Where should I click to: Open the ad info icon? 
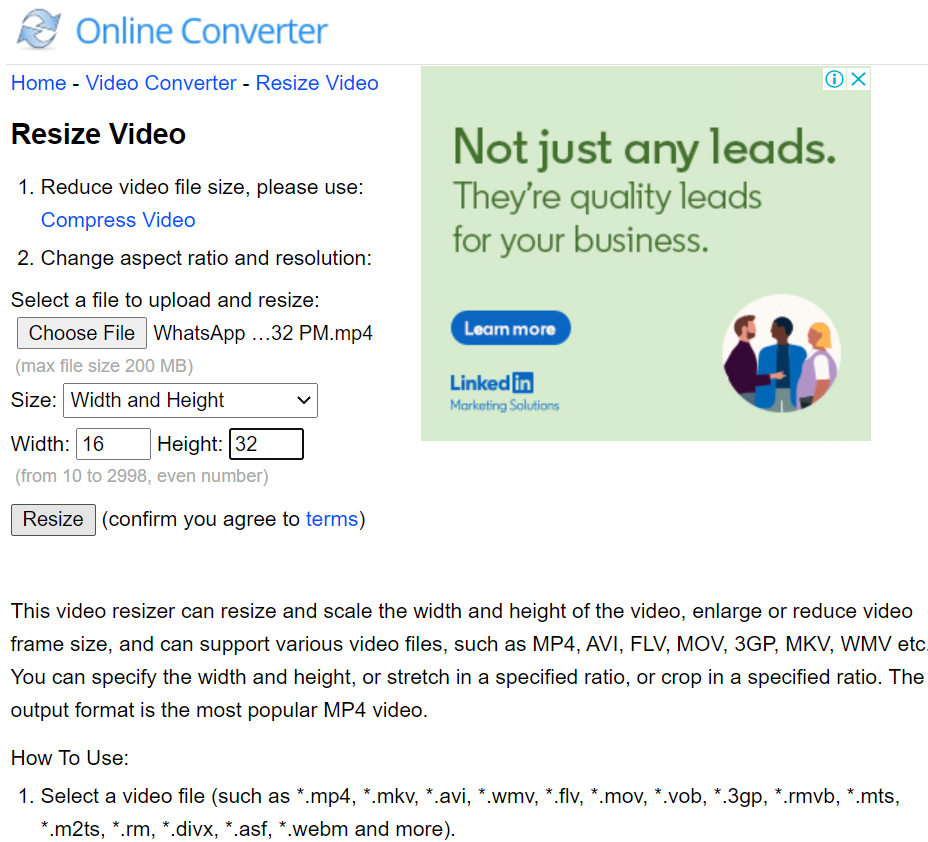tap(834, 79)
